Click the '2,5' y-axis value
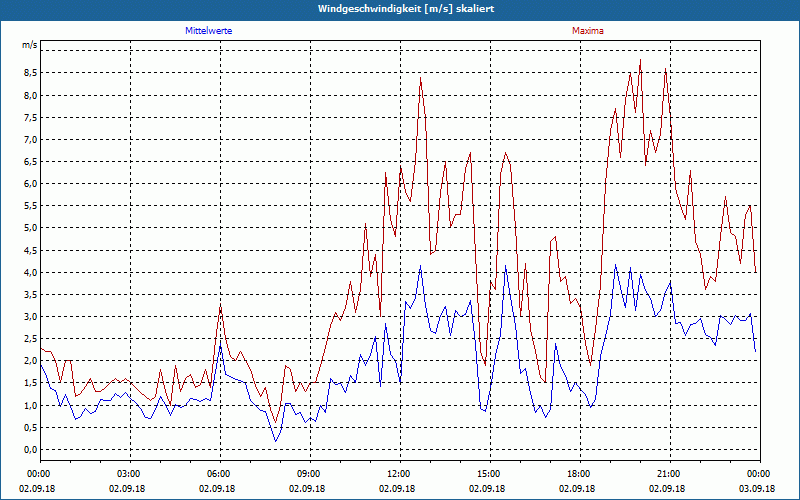 (31, 339)
